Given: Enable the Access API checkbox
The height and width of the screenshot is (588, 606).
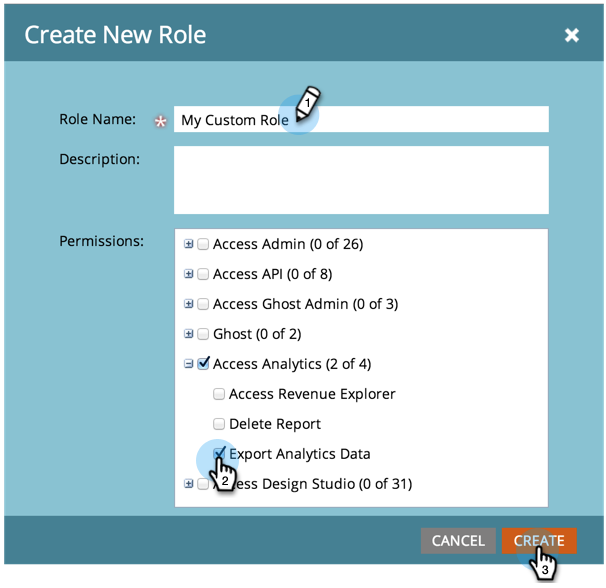Looking at the screenshot, I should (x=203, y=274).
